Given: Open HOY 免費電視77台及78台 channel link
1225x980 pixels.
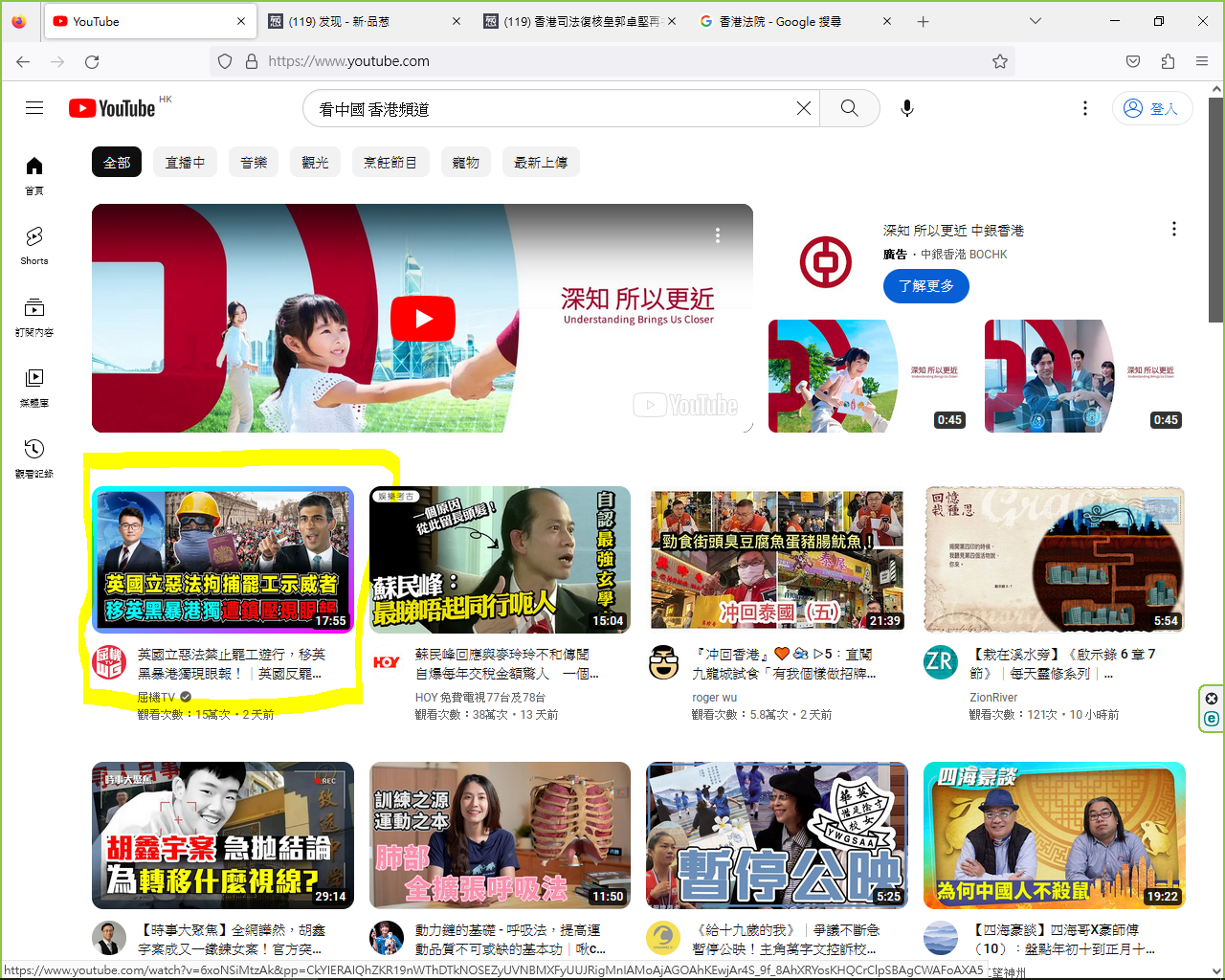Looking at the screenshot, I should (480, 698).
